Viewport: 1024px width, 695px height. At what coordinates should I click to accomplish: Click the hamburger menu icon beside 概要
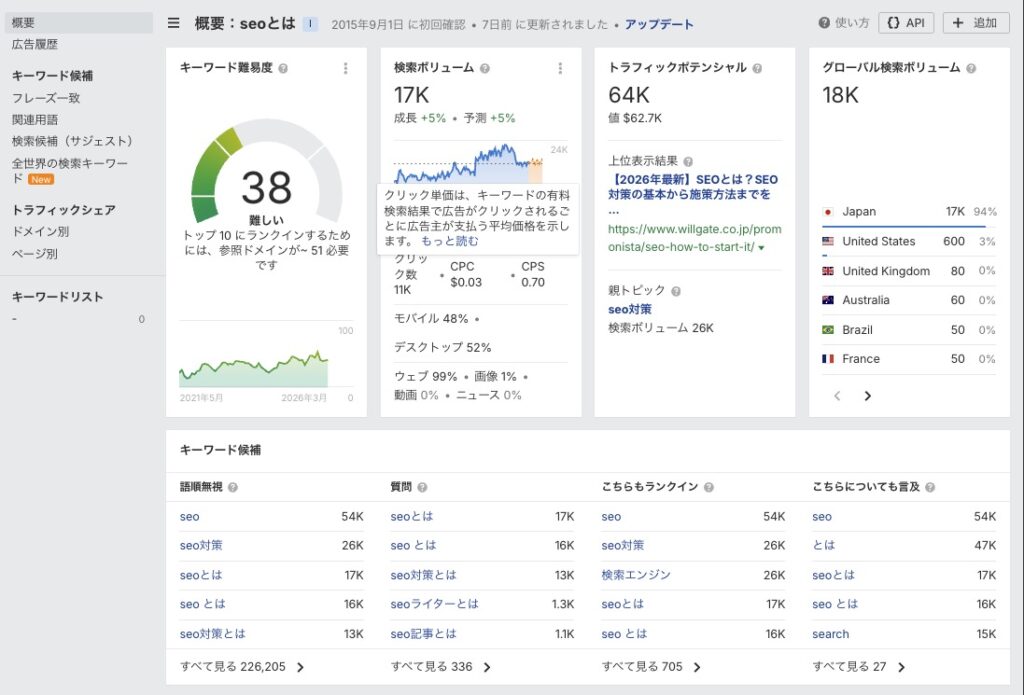coord(174,23)
